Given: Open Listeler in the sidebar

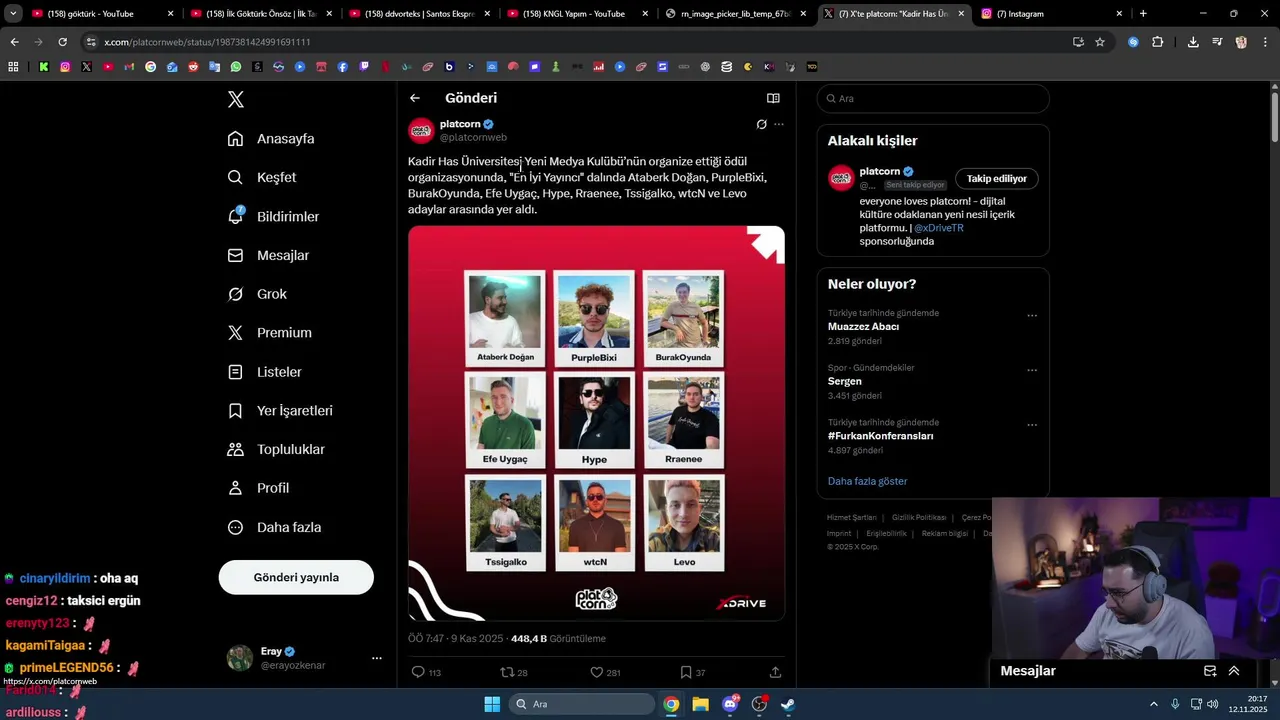Looking at the screenshot, I should click(x=264, y=372).
